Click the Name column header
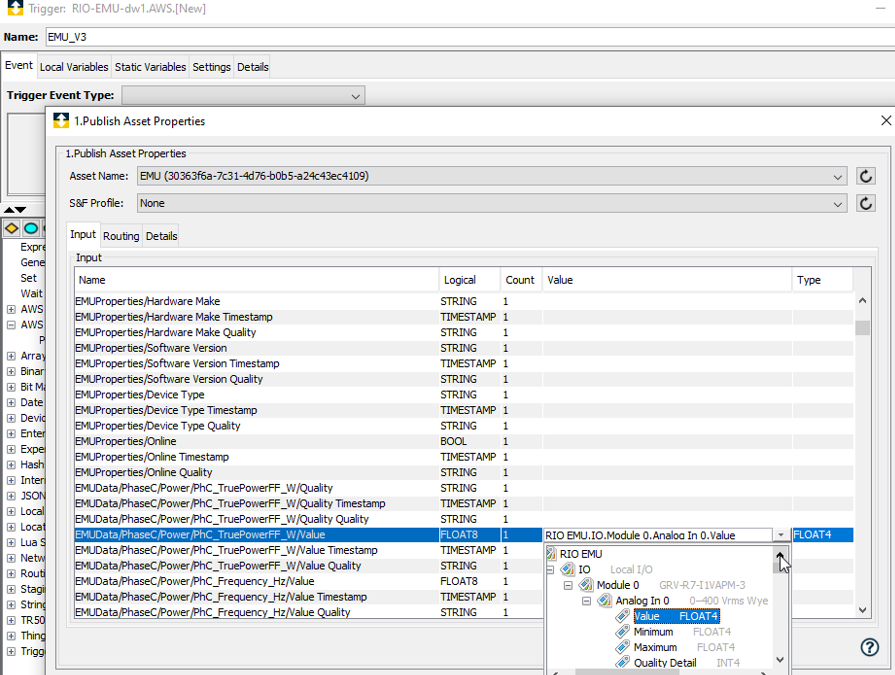The image size is (895, 675). 256,280
